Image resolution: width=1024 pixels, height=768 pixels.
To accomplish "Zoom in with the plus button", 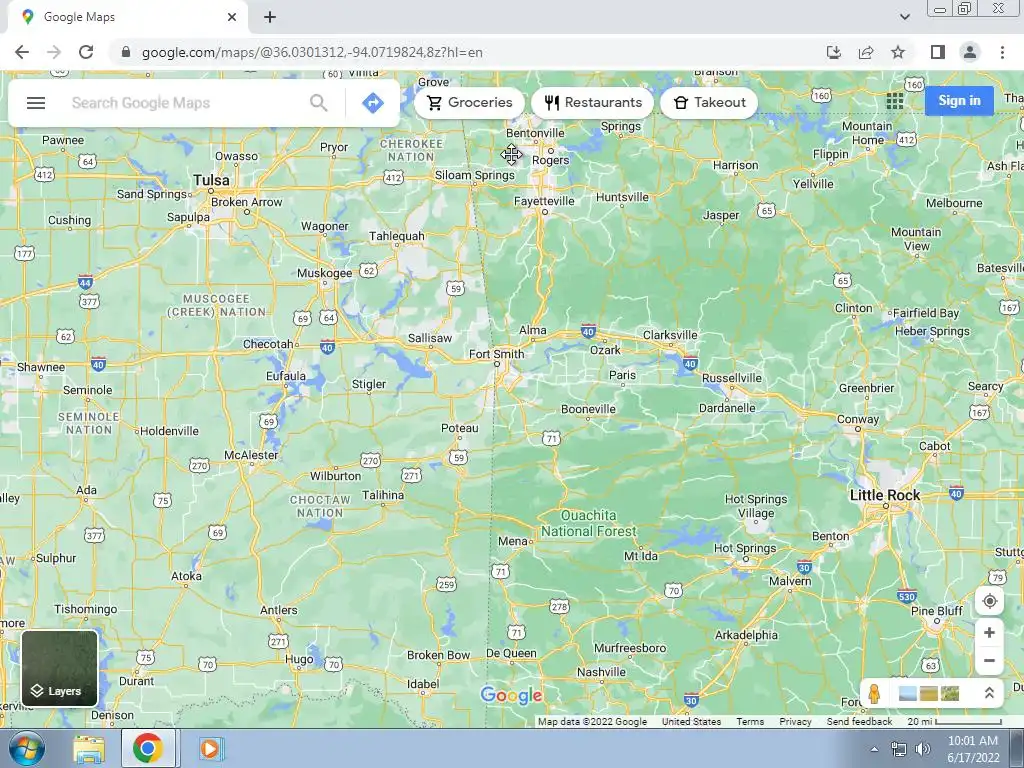I will click(x=989, y=633).
